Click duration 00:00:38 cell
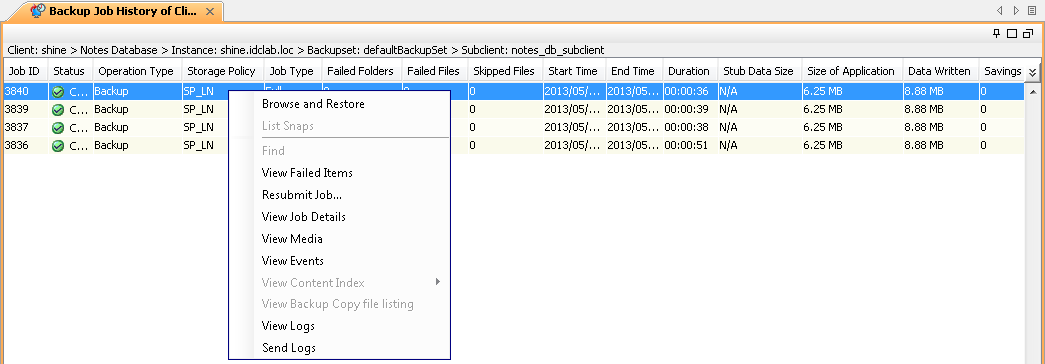 pos(689,127)
